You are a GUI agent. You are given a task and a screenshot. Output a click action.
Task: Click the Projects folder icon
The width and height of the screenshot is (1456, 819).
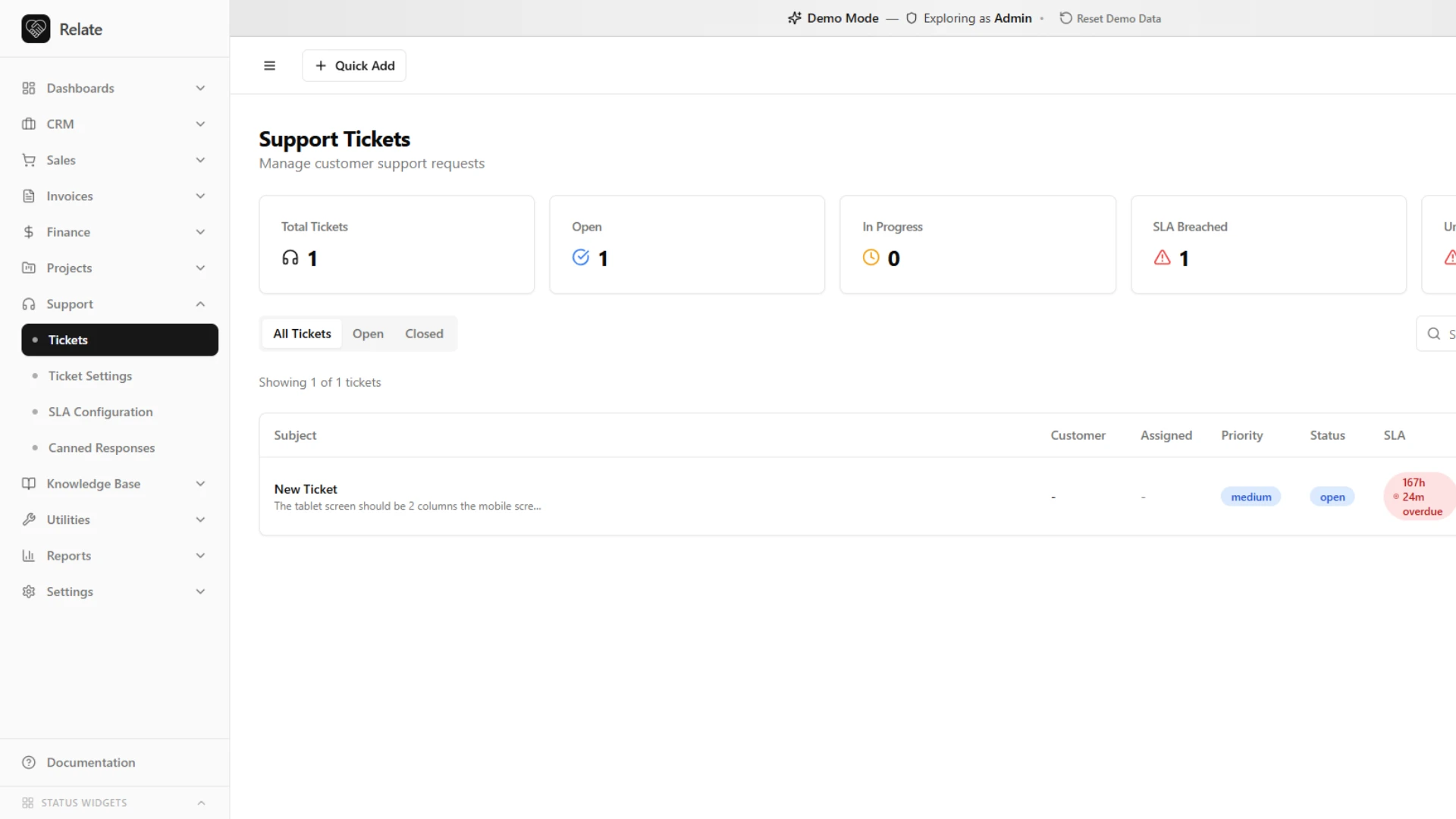click(x=29, y=268)
